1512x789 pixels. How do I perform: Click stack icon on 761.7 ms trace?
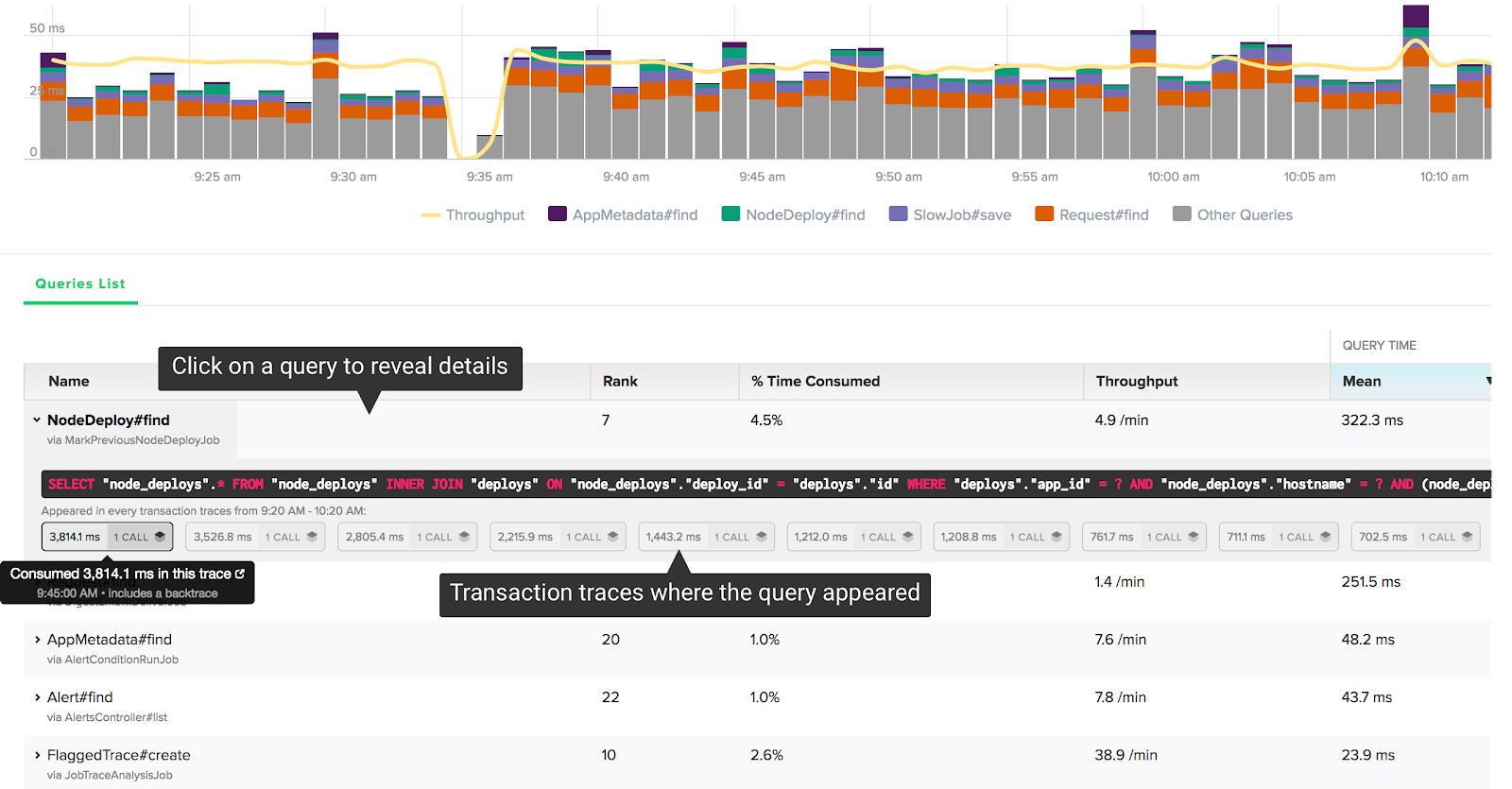[x=1194, y=537]
